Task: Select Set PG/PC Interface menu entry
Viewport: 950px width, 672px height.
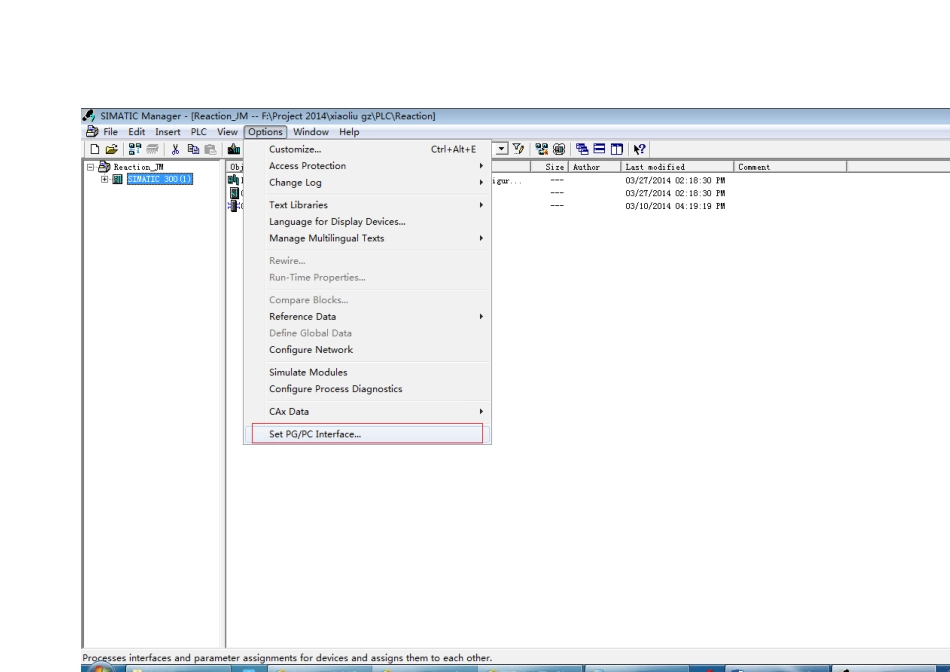Action: click(x=315, y=434)
